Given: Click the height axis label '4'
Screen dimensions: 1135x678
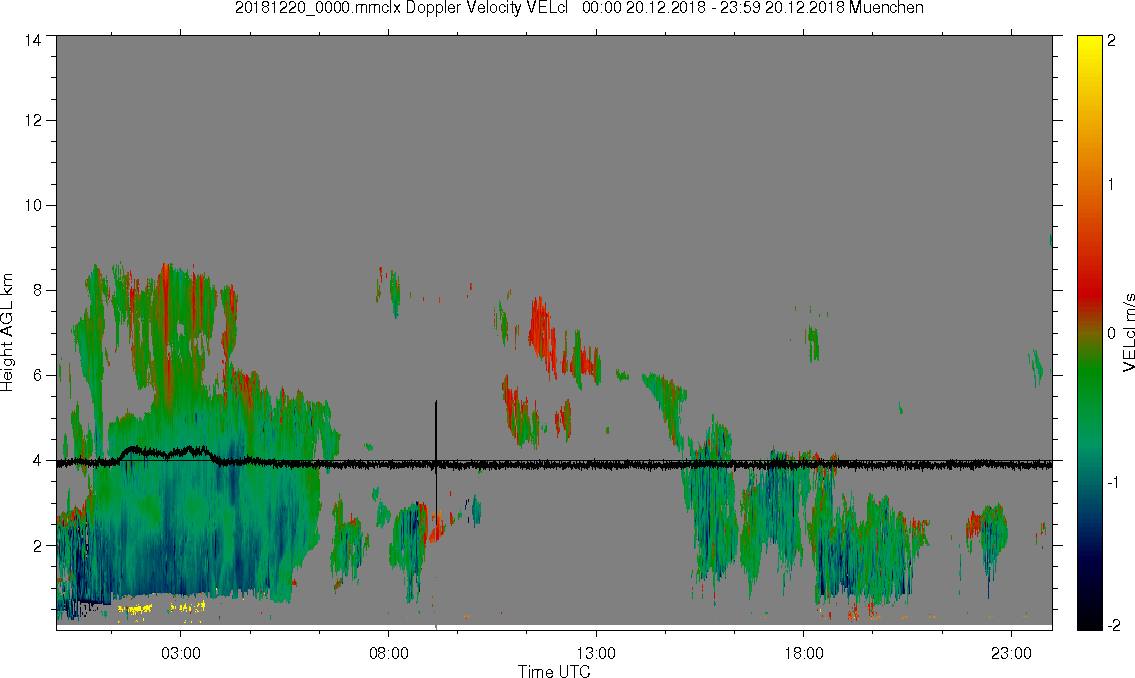Looking at the screenshot, I should pos(38,461).
